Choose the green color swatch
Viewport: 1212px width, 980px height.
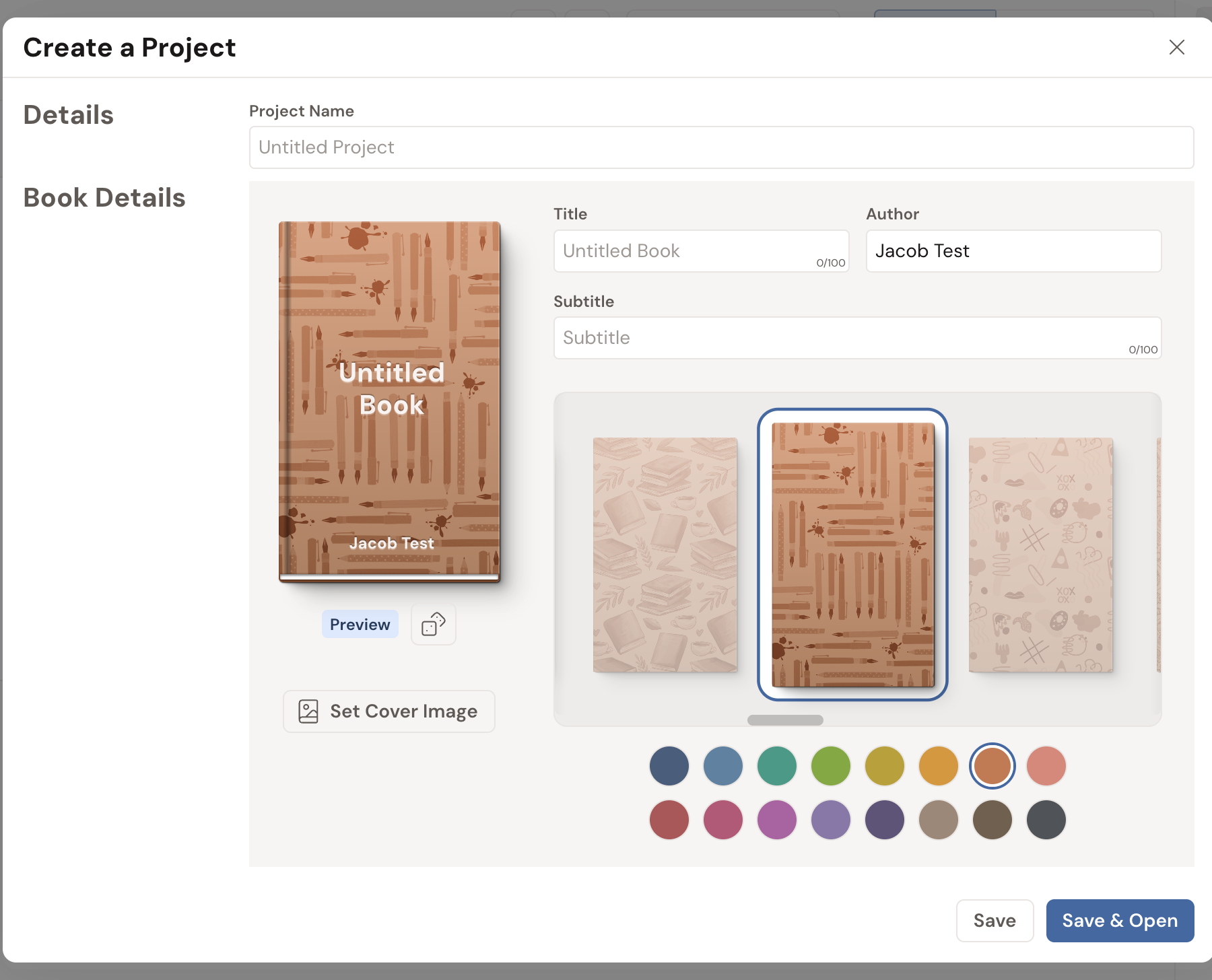click(x=831, y=766)
